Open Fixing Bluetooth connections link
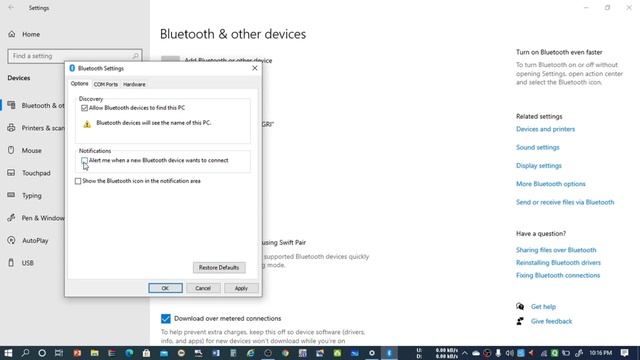Image resolution: width=640 pixels, height=360 pixels. 558,275
